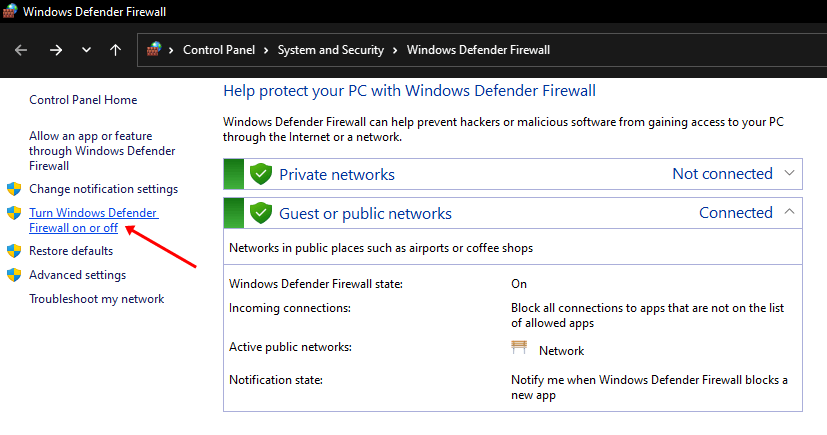Screen dimensions: 827x435
Task: Open the recent locations dropdown chevron
Action: [x=87, y=50]
